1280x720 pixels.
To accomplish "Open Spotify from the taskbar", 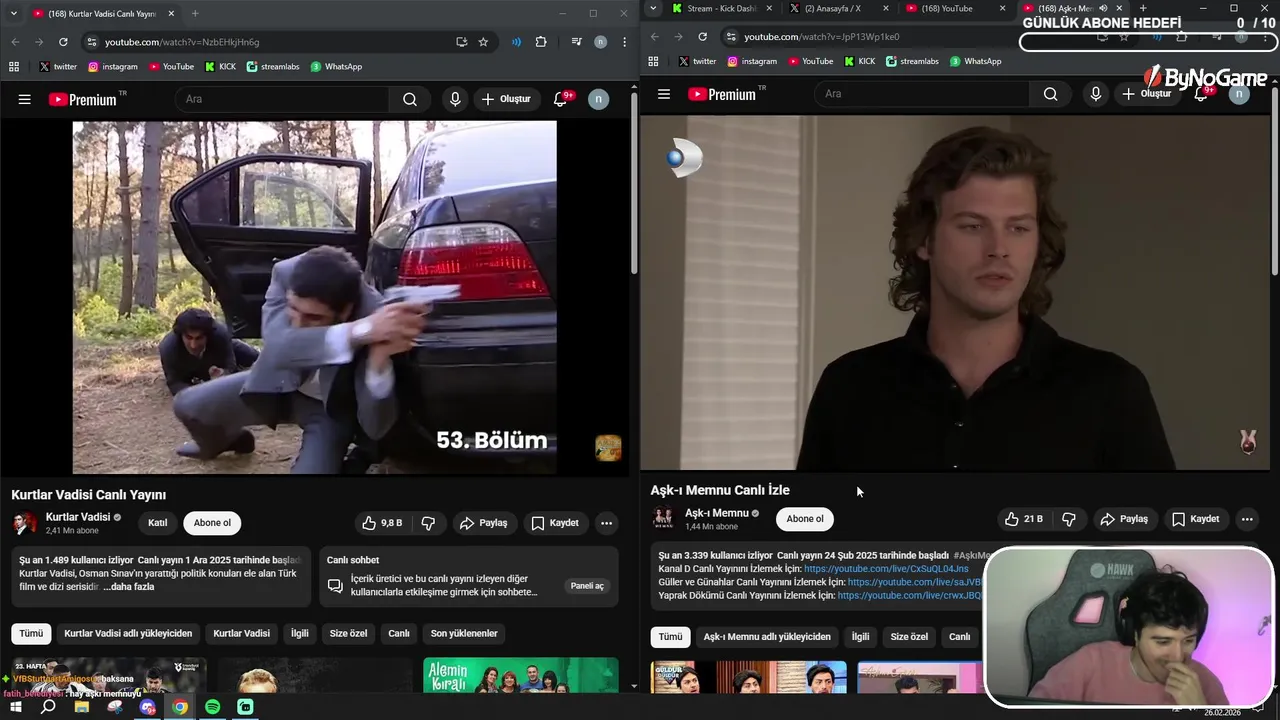I will (x=212, y=707).
